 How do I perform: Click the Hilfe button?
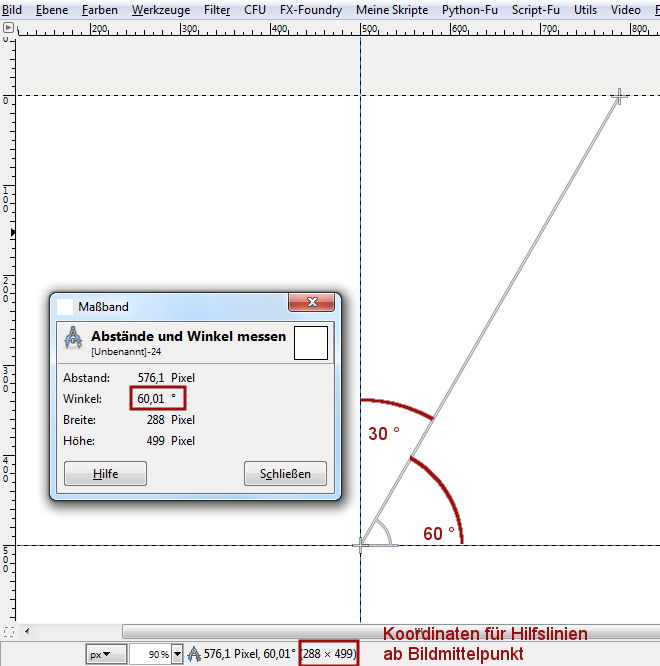click(x=105, y=474)
